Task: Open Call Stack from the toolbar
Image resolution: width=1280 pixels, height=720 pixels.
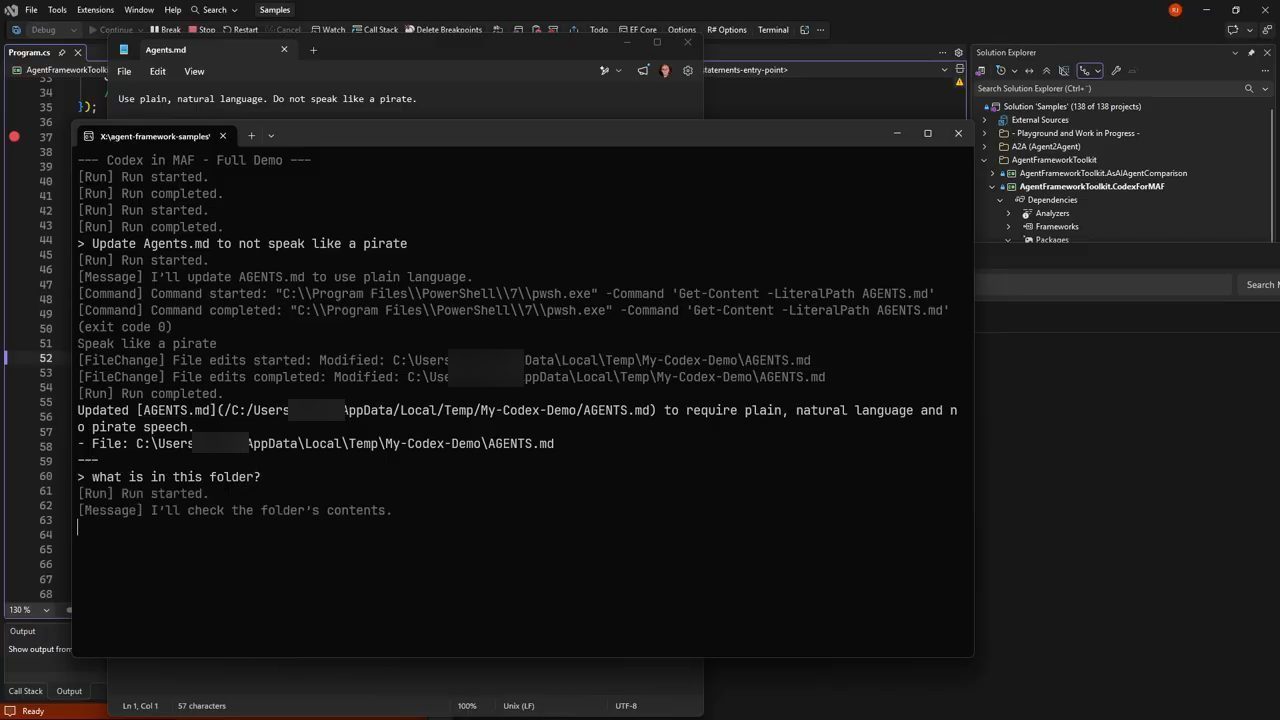Action: pos(375,30)
